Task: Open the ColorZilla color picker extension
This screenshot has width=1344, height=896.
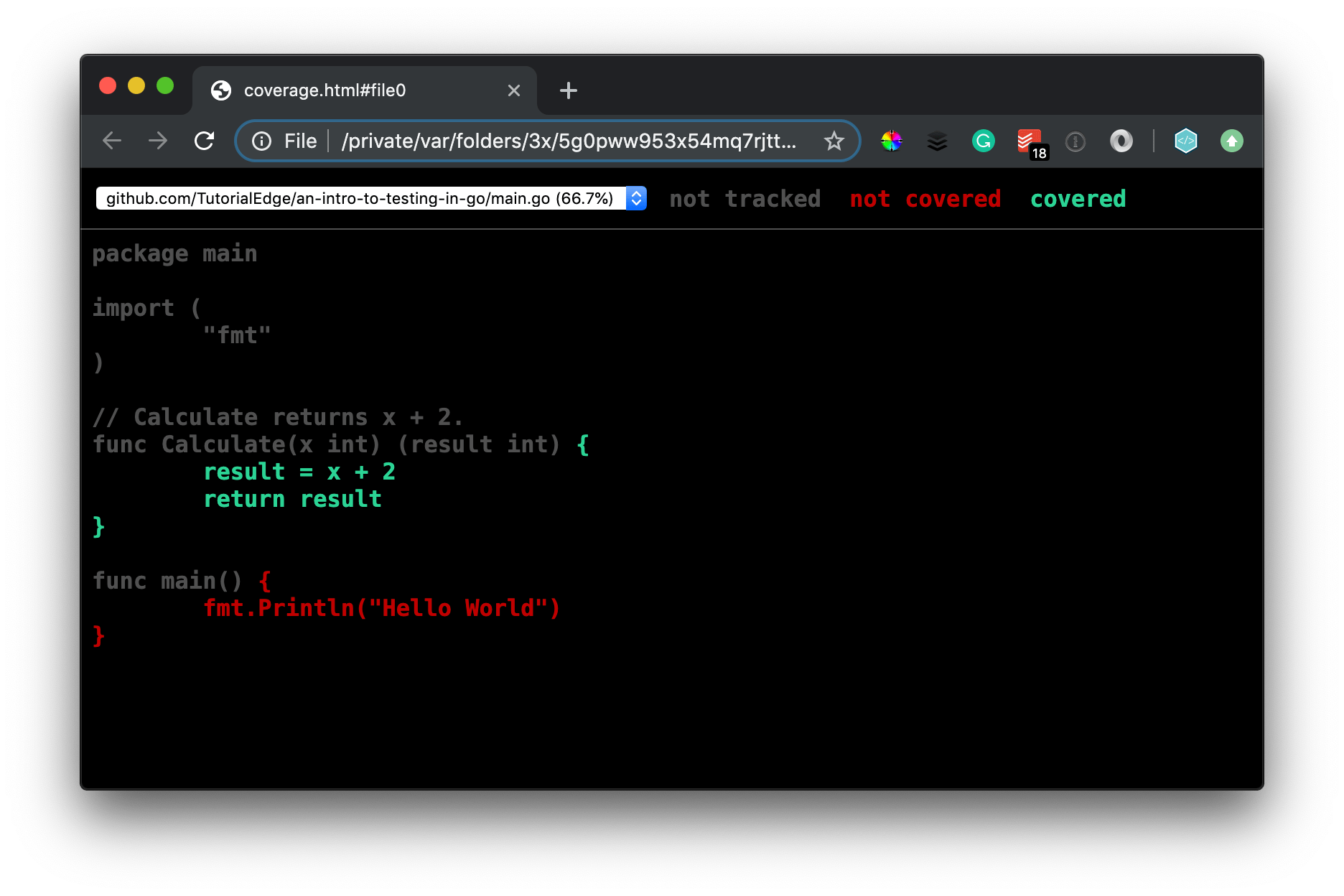Action: coord(891,141)
